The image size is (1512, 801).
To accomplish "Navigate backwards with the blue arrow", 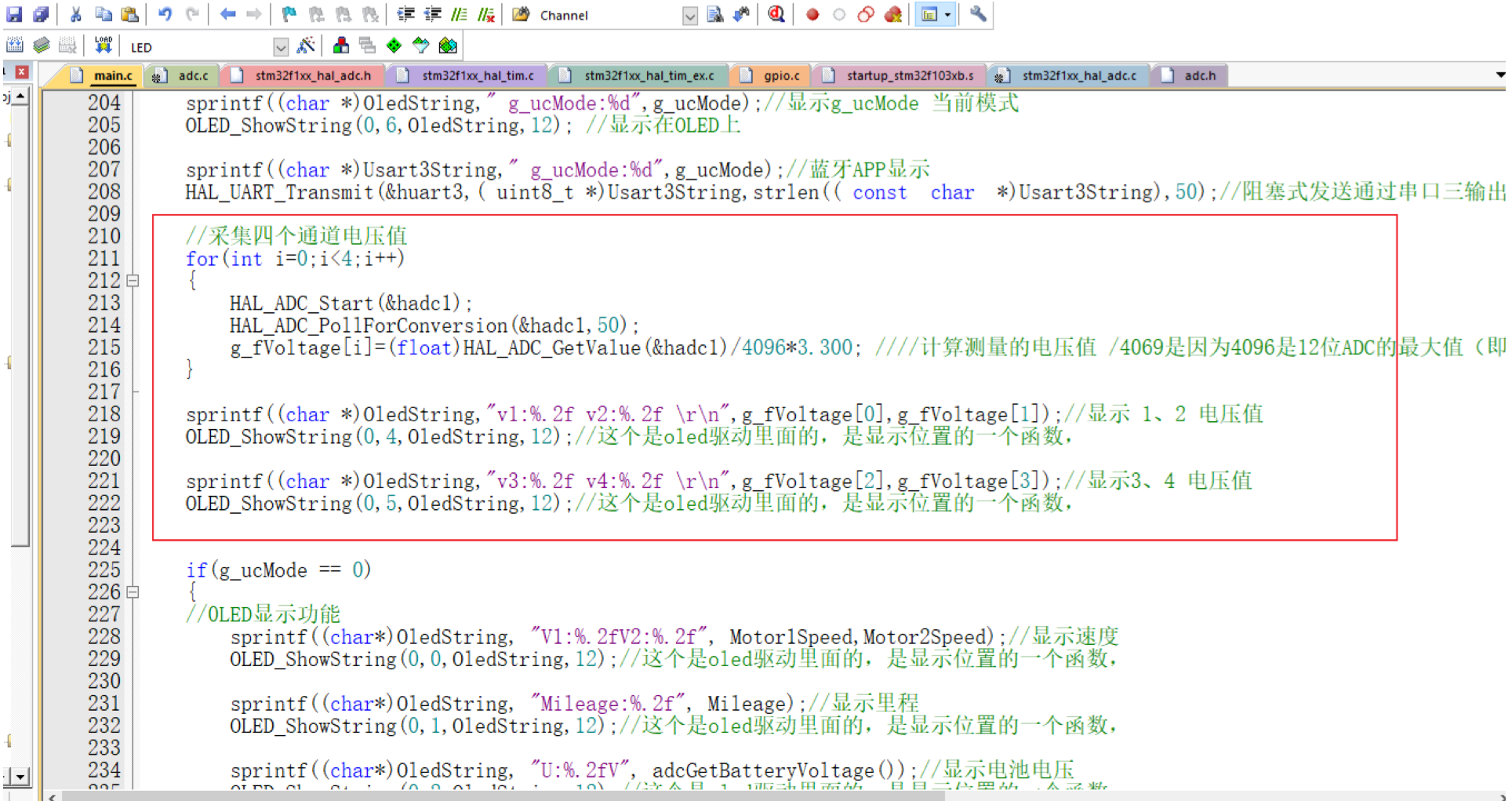I will click(x=227, y=14).
